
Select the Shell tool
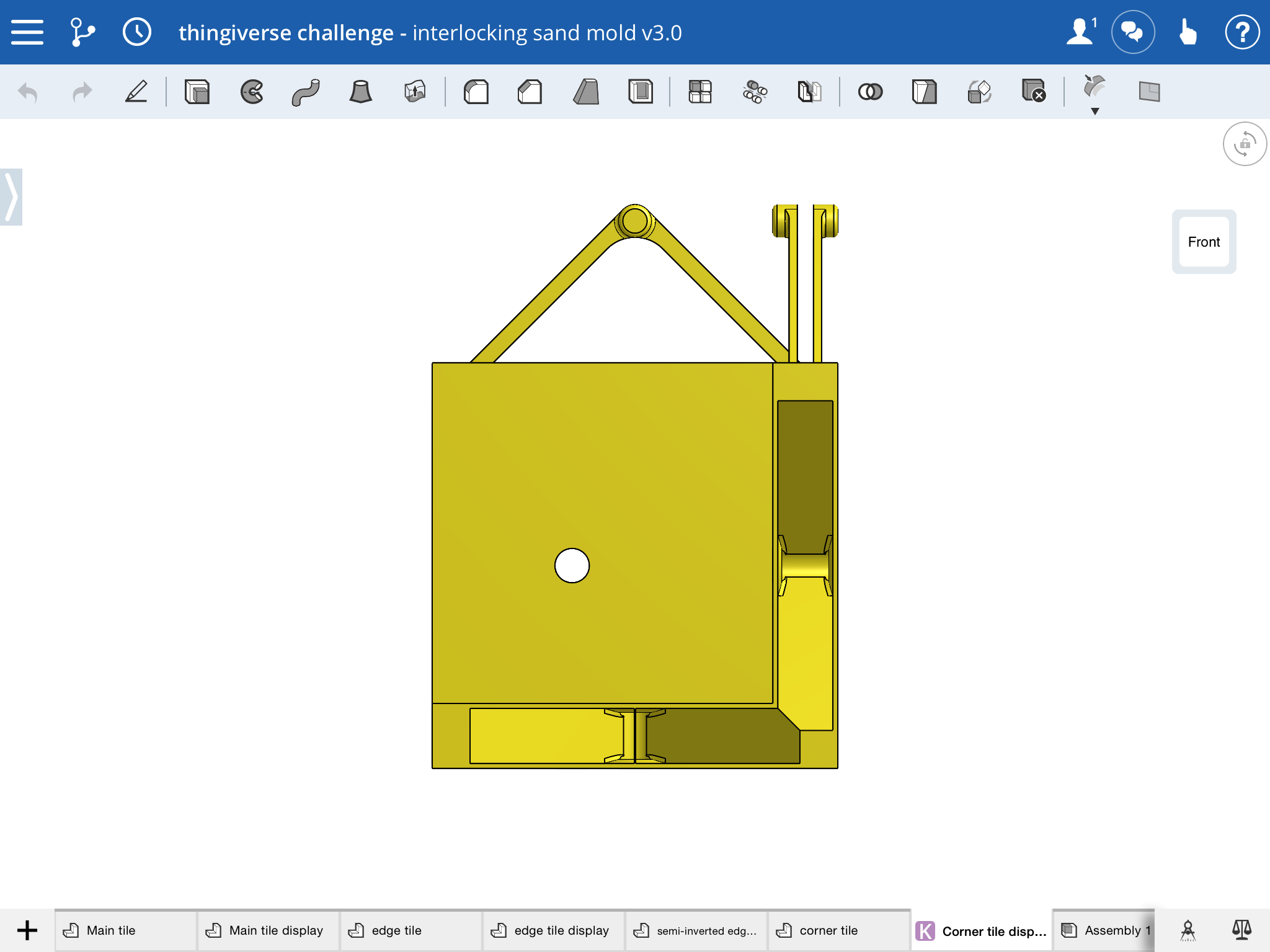coord(640,92)
